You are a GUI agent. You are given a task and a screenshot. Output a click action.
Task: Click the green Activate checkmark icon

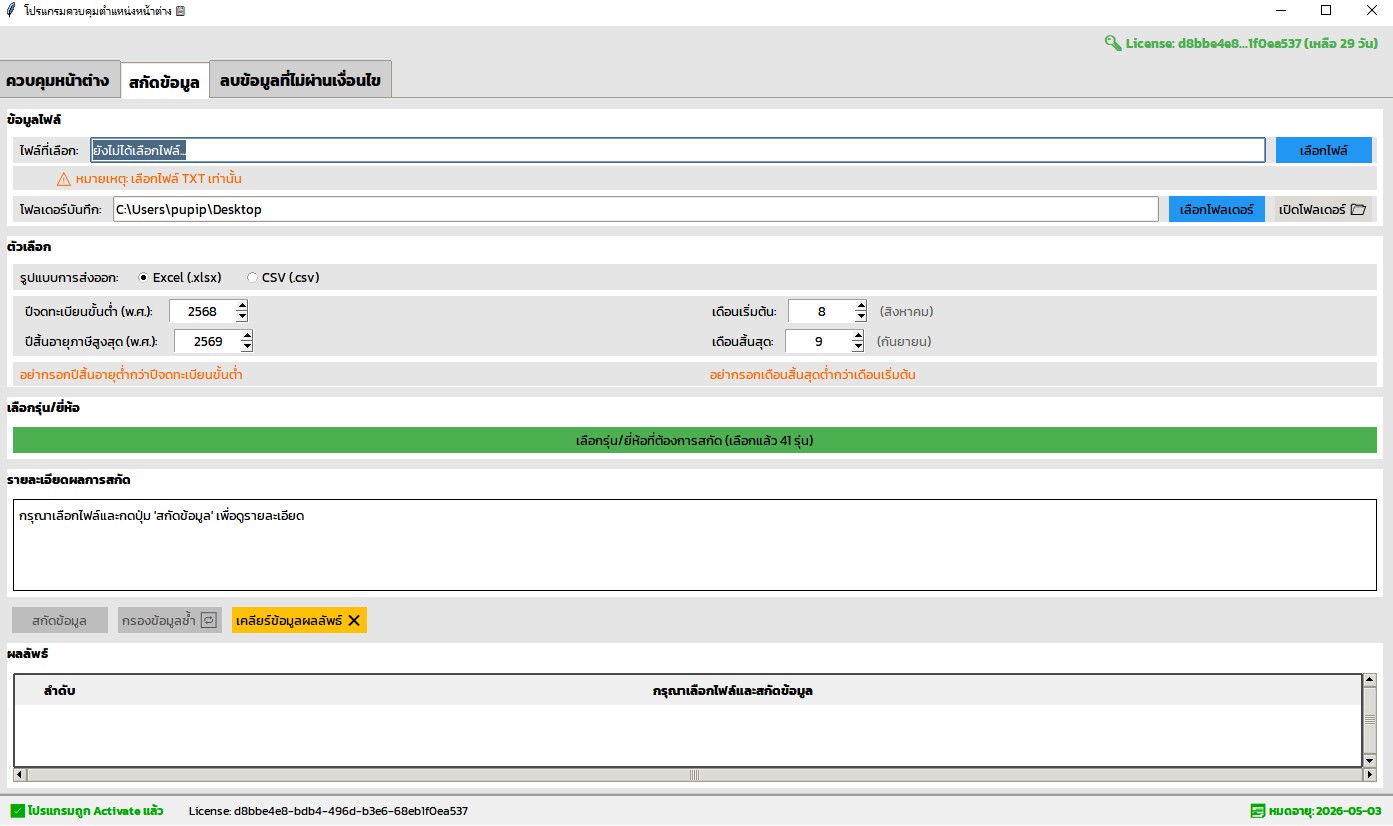17,811
